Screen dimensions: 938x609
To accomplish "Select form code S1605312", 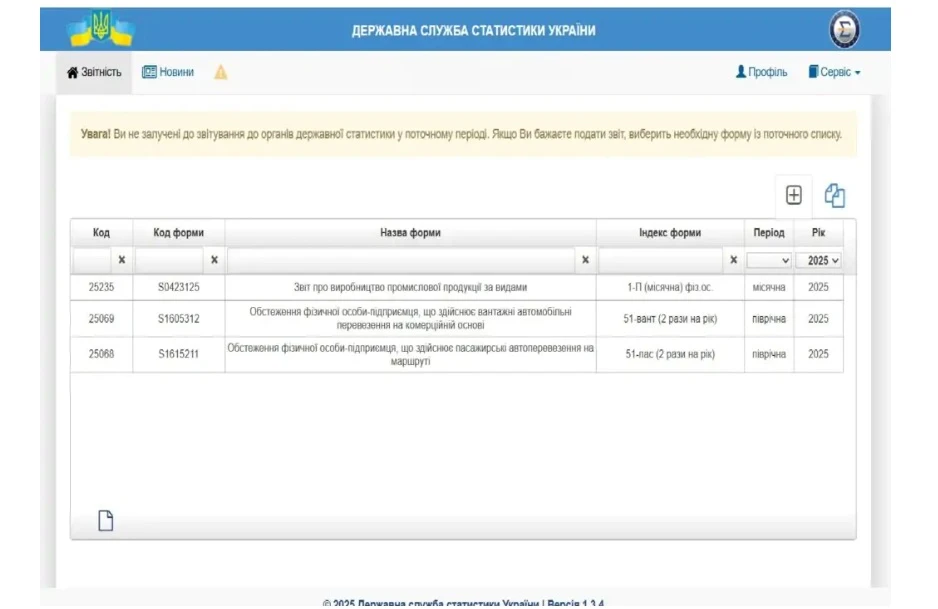I will (178, 319).
